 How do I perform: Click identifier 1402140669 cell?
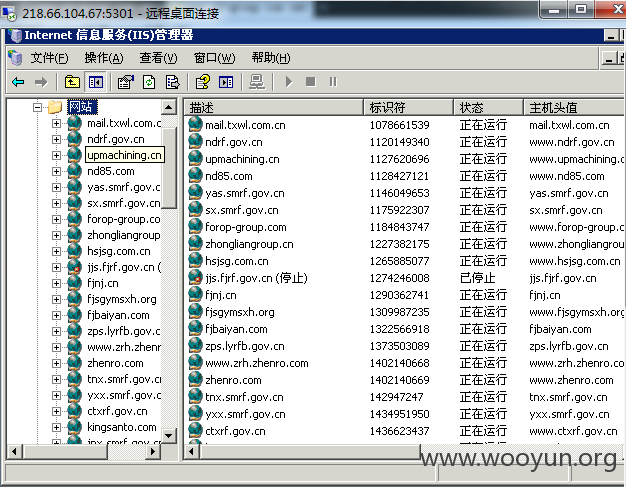tap(399, 380)
